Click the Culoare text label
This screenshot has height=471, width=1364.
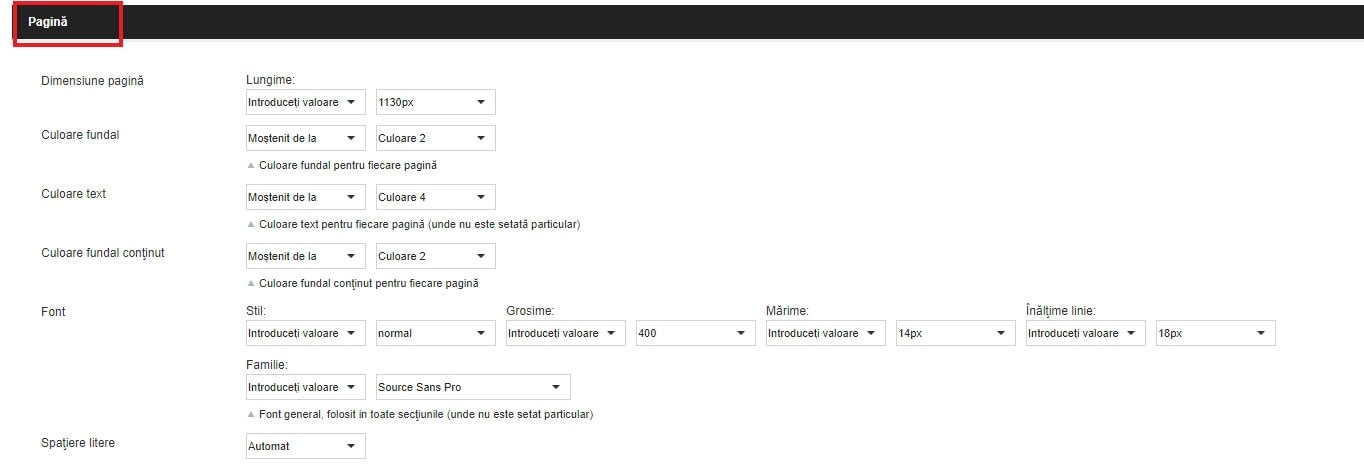73,193
